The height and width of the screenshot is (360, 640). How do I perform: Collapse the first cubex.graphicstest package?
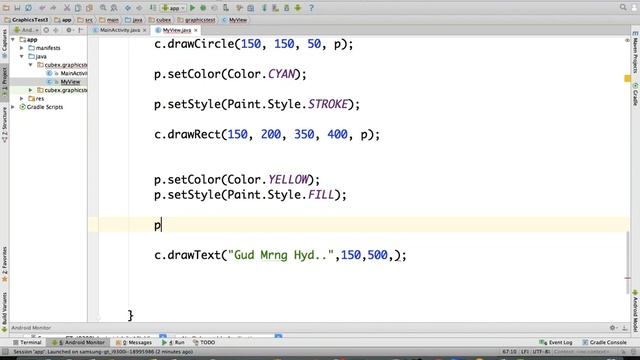(31, 65)
